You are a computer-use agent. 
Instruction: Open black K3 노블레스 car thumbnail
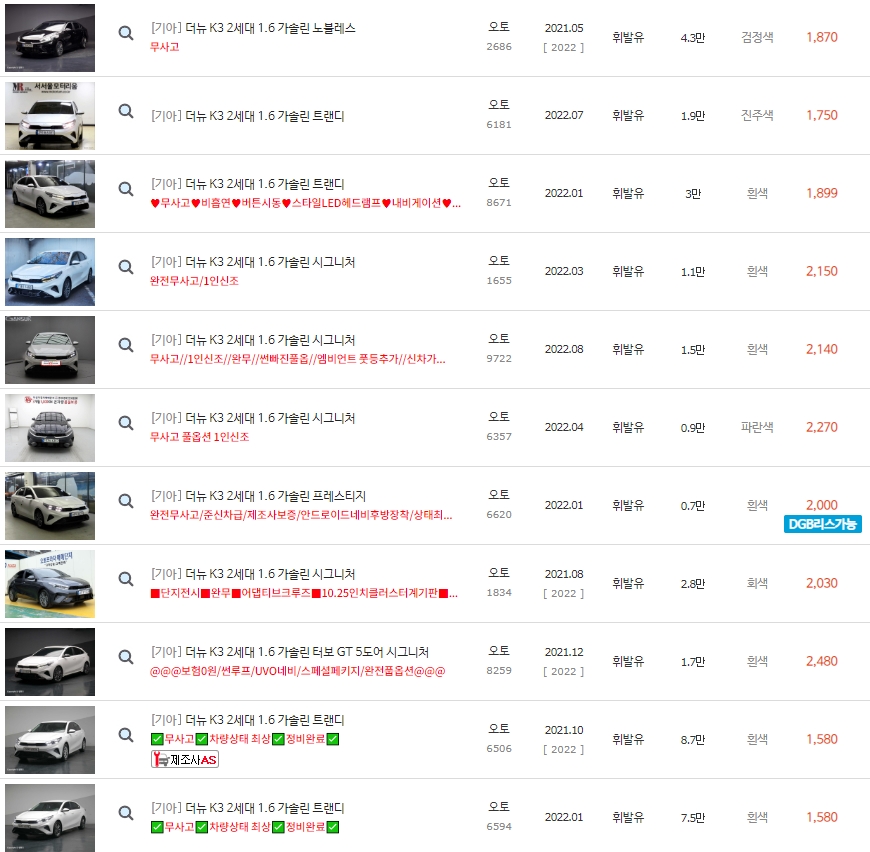click(x=50, y=38)
